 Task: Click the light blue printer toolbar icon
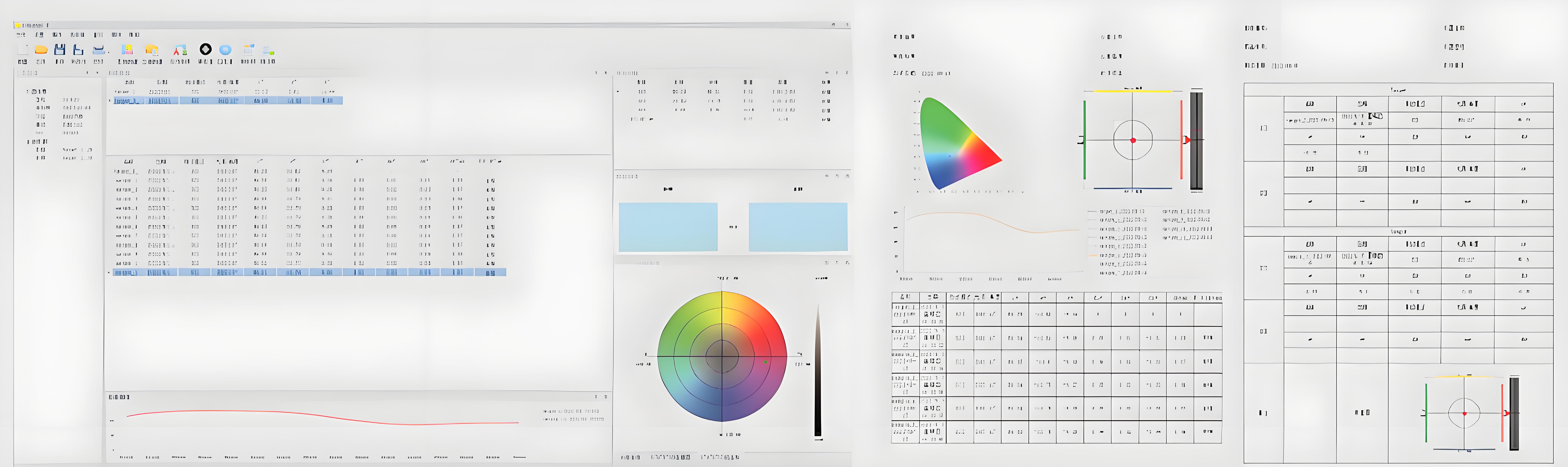[99, 50]
